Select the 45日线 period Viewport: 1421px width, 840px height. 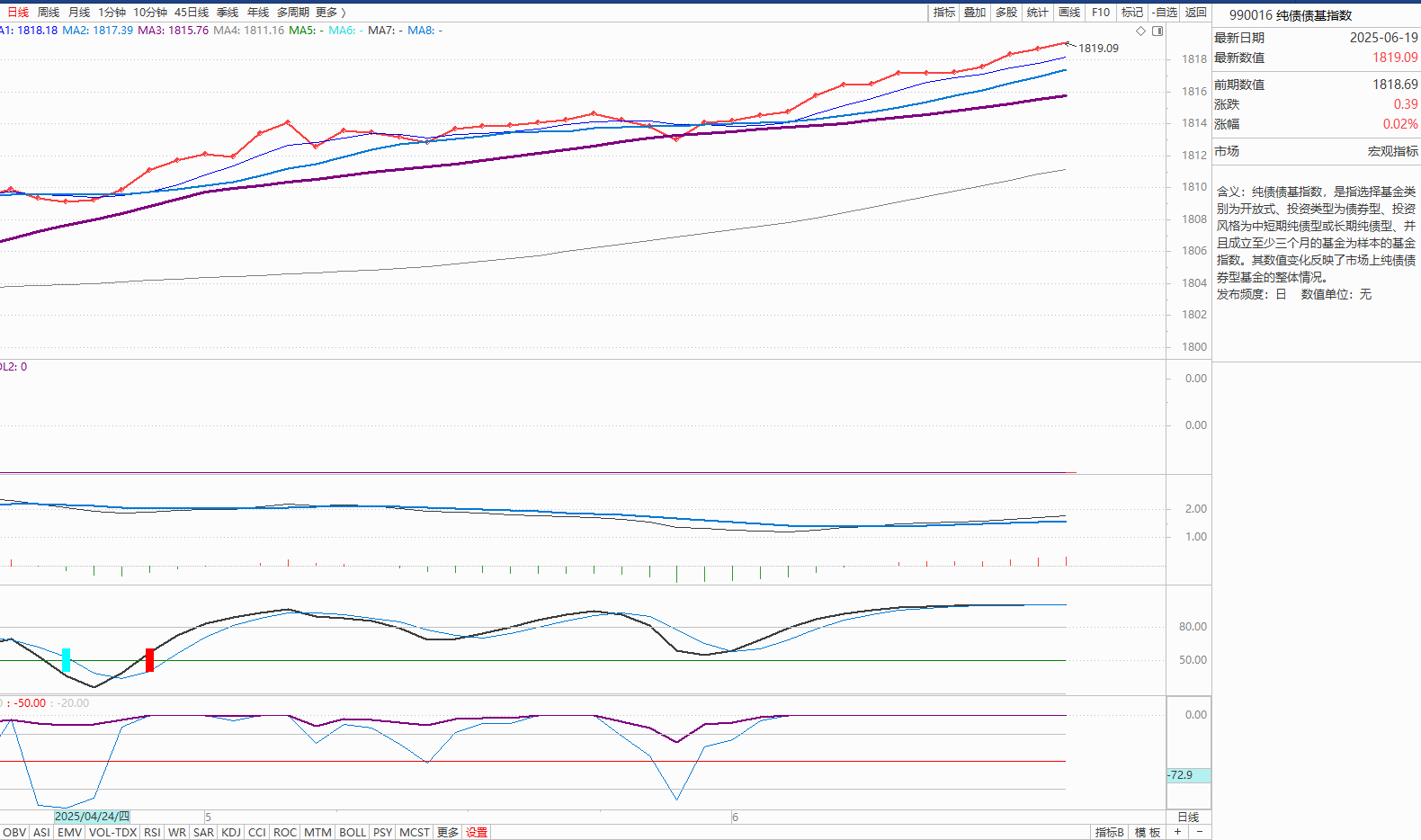pos(192,13)
